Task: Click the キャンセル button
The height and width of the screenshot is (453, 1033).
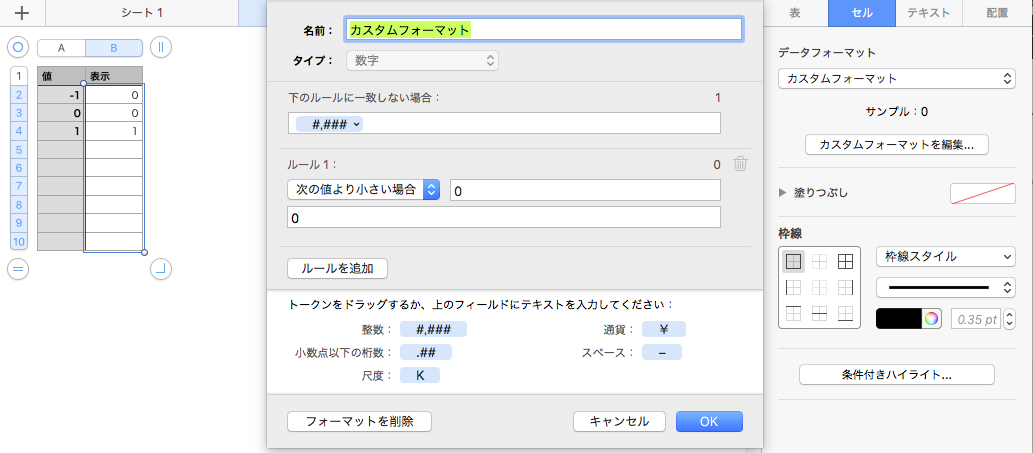Action: click(x=619, y=421)
